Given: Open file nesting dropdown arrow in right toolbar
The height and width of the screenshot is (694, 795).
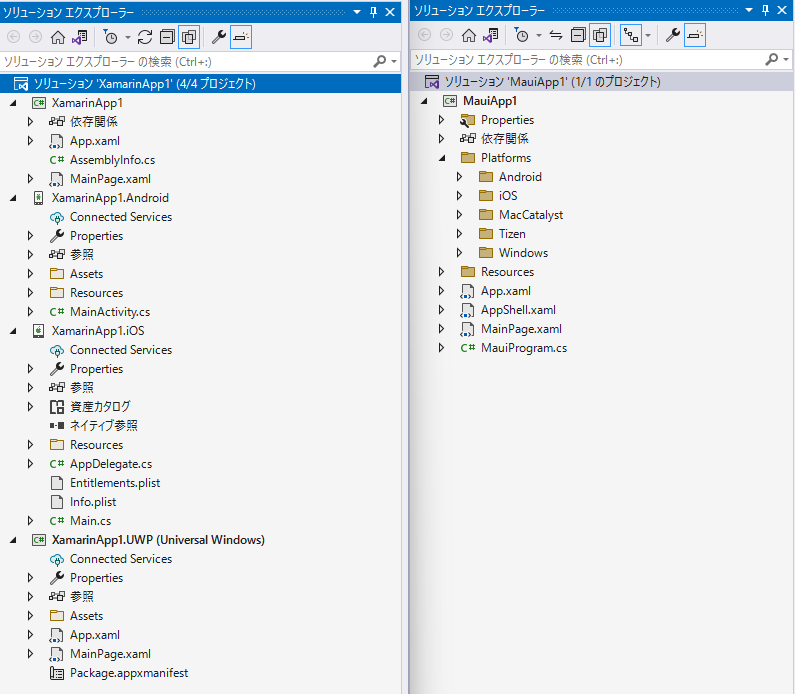Looking at the screenshot, I should pos(648,35).
